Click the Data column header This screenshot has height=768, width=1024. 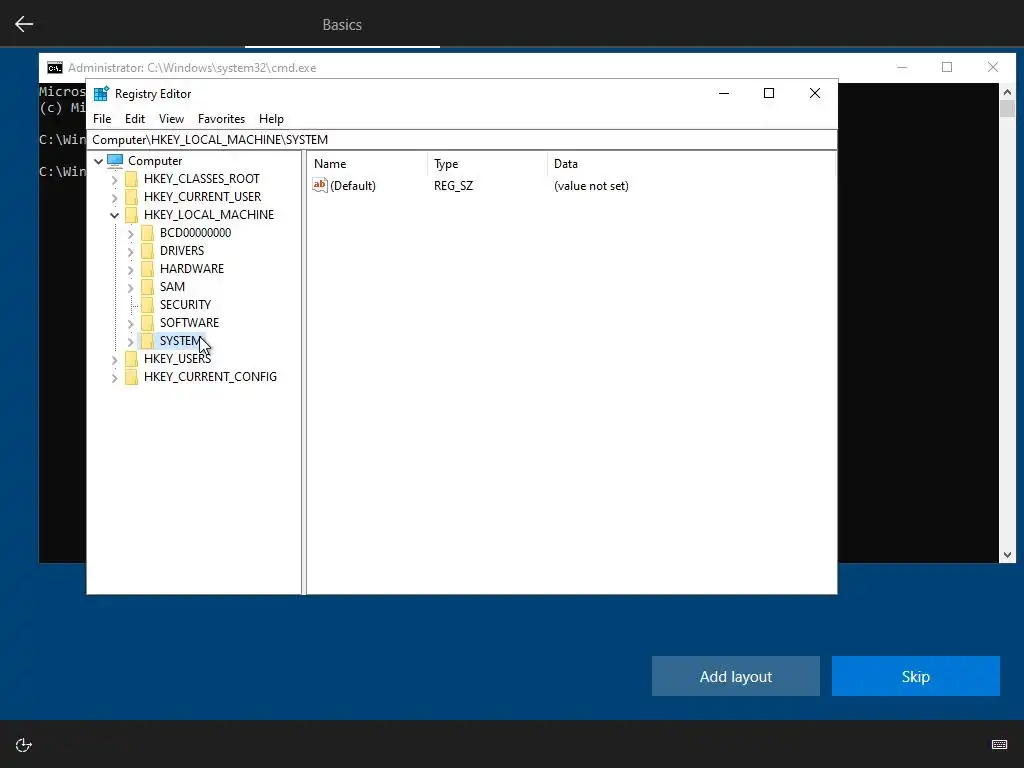pos(691,164)
